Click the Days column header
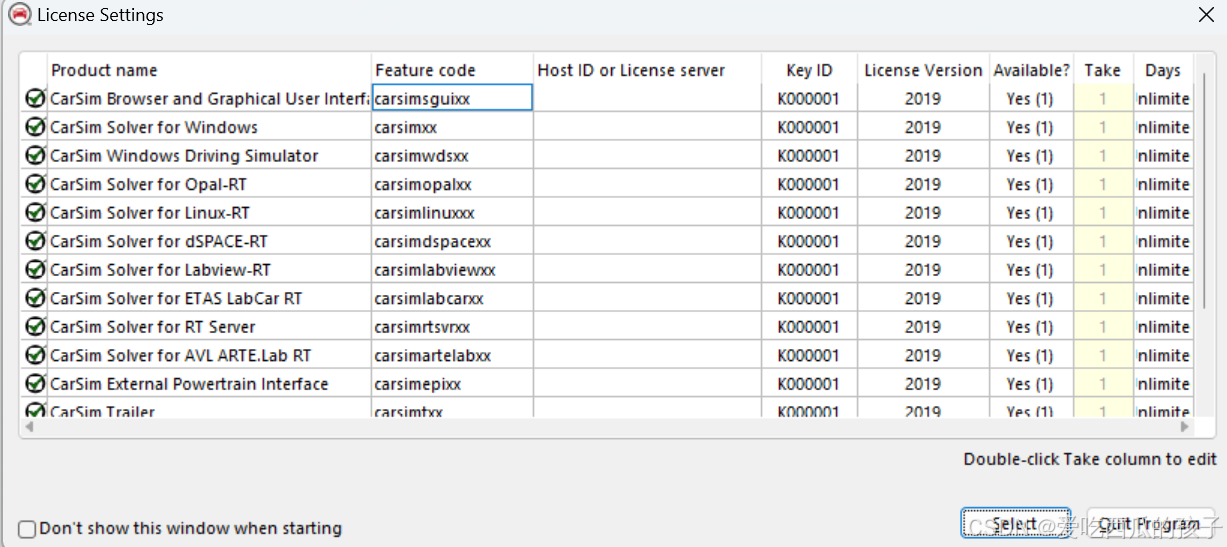This screenshot has width=1227, height=547. (x=1163, y=70)
